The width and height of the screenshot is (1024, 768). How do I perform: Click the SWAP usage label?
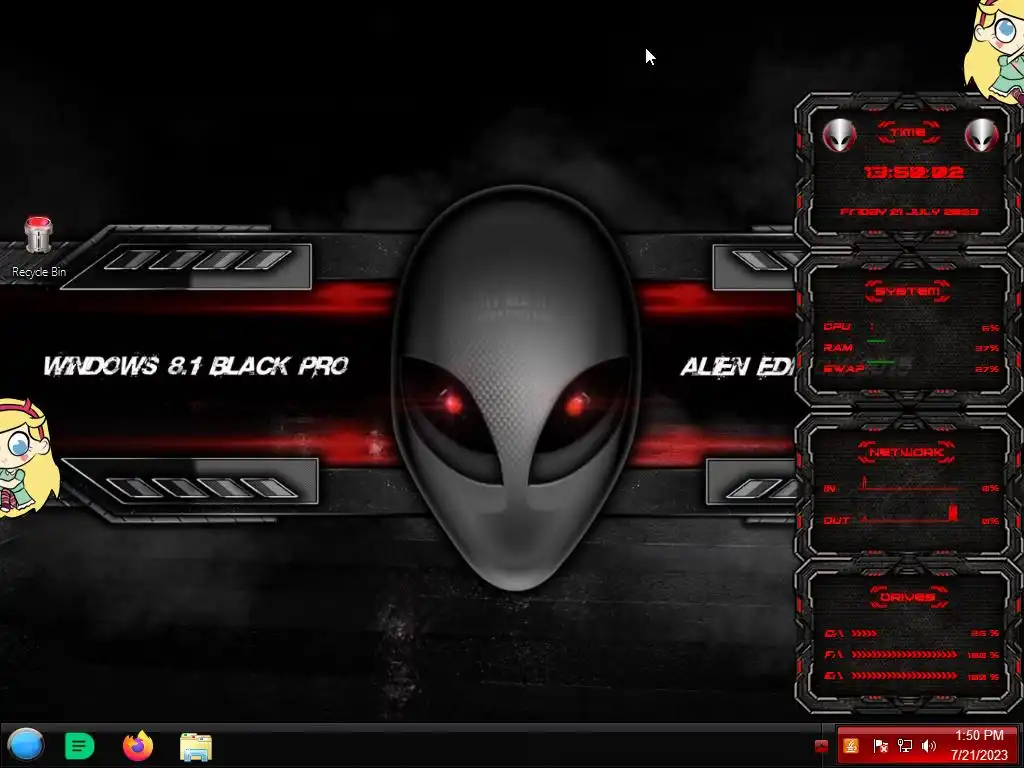[844, 368]
